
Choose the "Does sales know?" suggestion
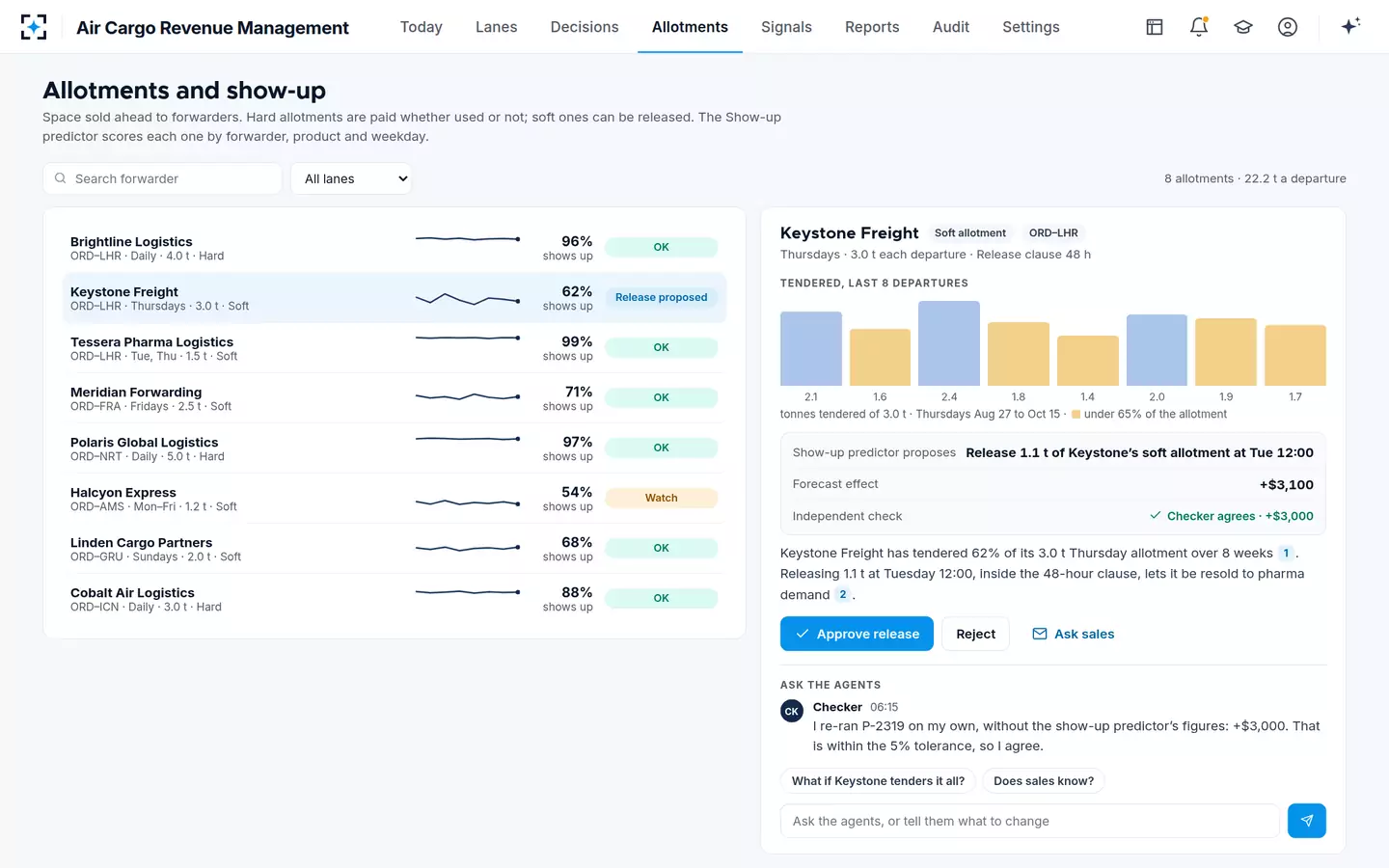coord(1044,781)
